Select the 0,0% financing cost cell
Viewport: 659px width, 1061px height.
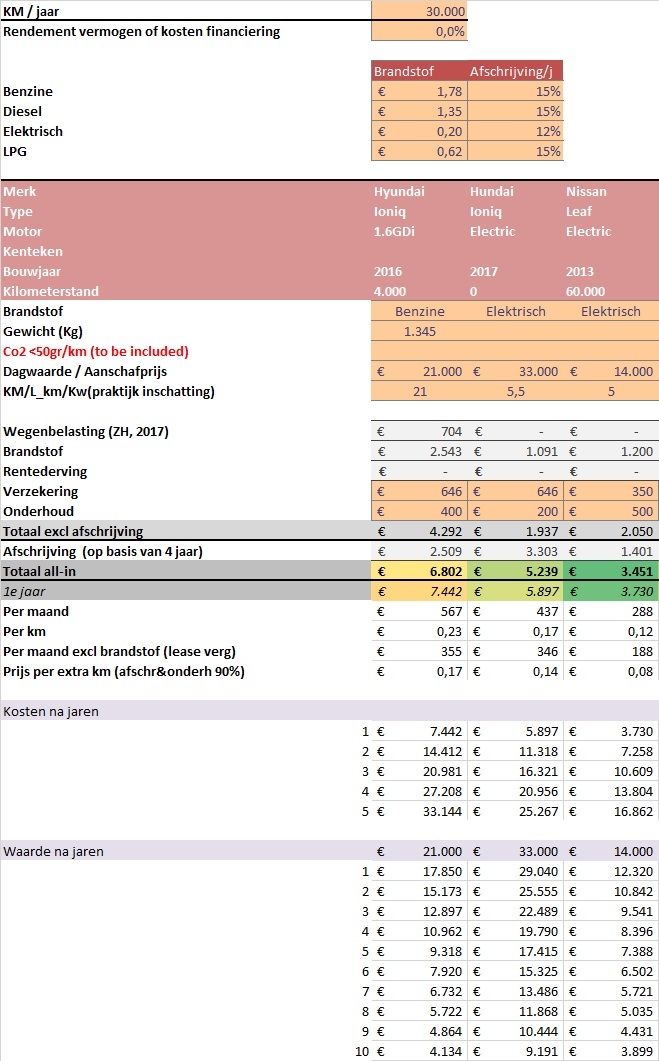click(x=419, y=31)
